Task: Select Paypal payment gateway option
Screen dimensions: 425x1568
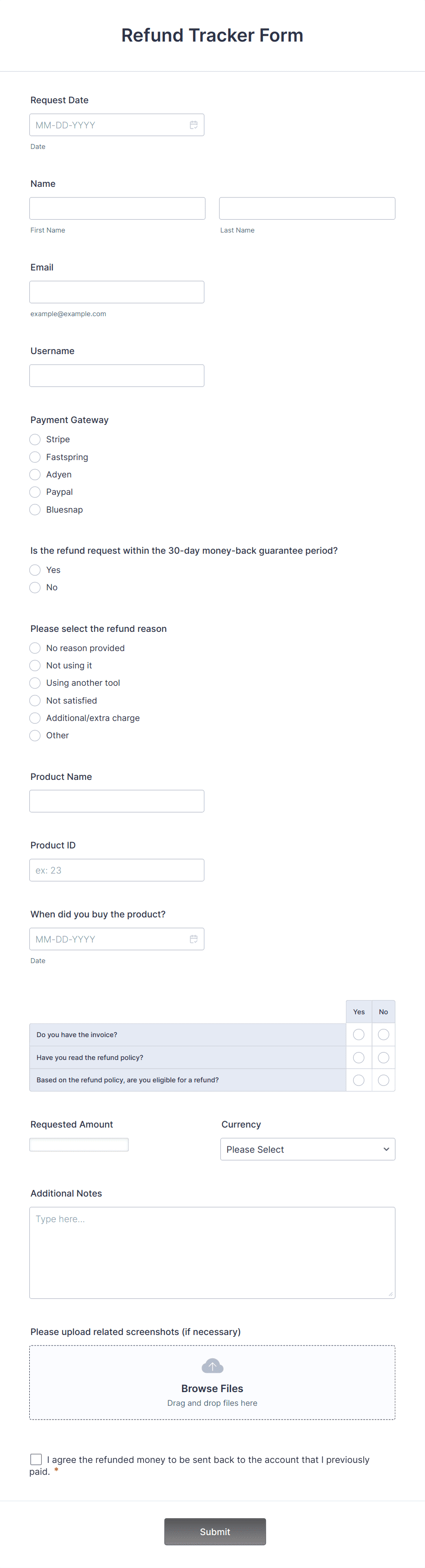Action: tap(35, 492)
